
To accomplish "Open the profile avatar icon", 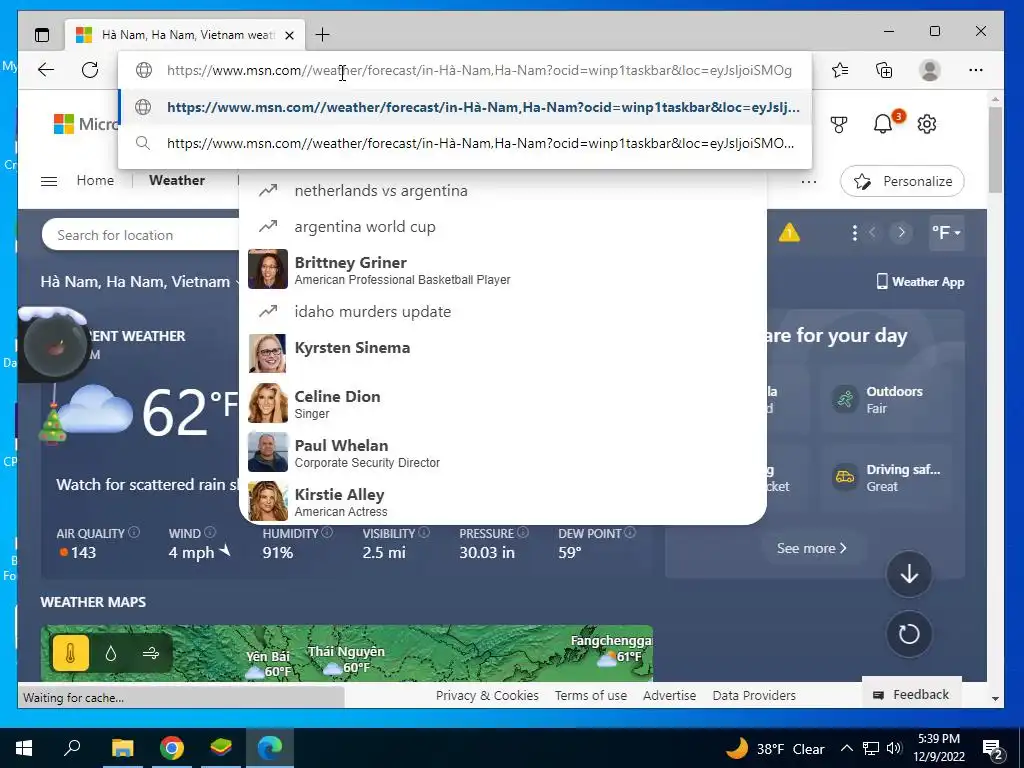I will click(x=929, y=70).
